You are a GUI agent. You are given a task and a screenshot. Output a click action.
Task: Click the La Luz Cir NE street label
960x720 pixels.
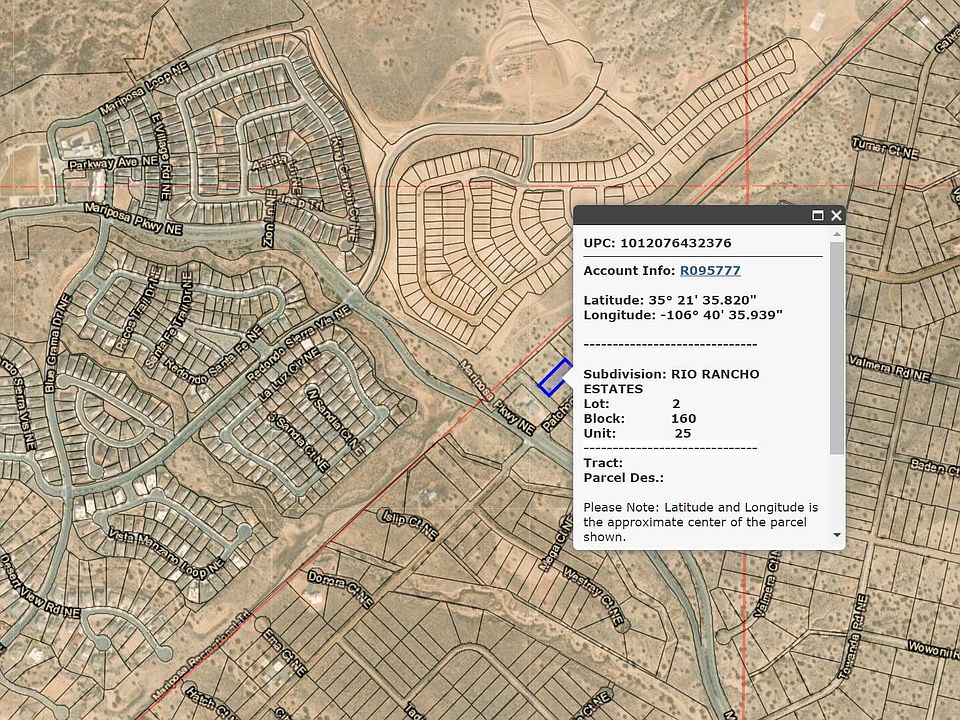(288, 375)
